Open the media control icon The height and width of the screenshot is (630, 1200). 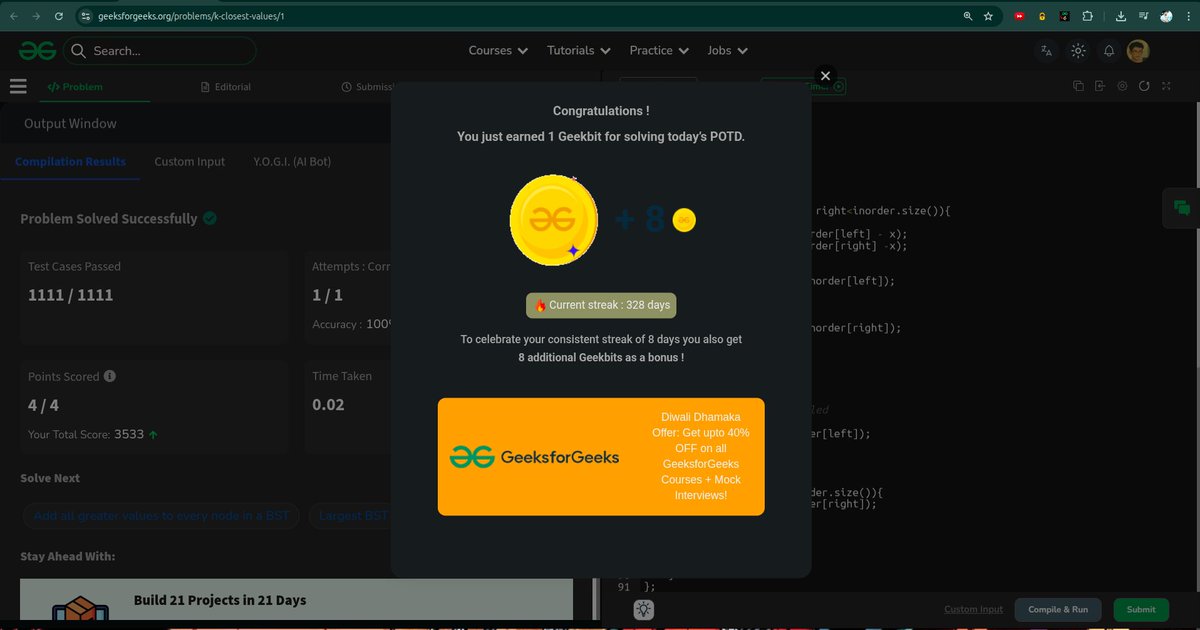click(1143, 16)
